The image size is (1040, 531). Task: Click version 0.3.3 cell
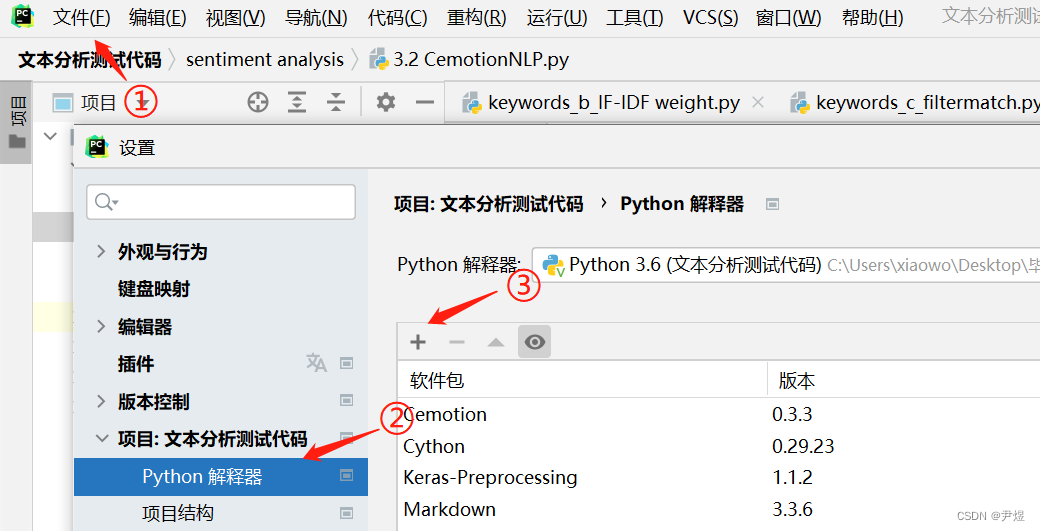pos(793,415)
